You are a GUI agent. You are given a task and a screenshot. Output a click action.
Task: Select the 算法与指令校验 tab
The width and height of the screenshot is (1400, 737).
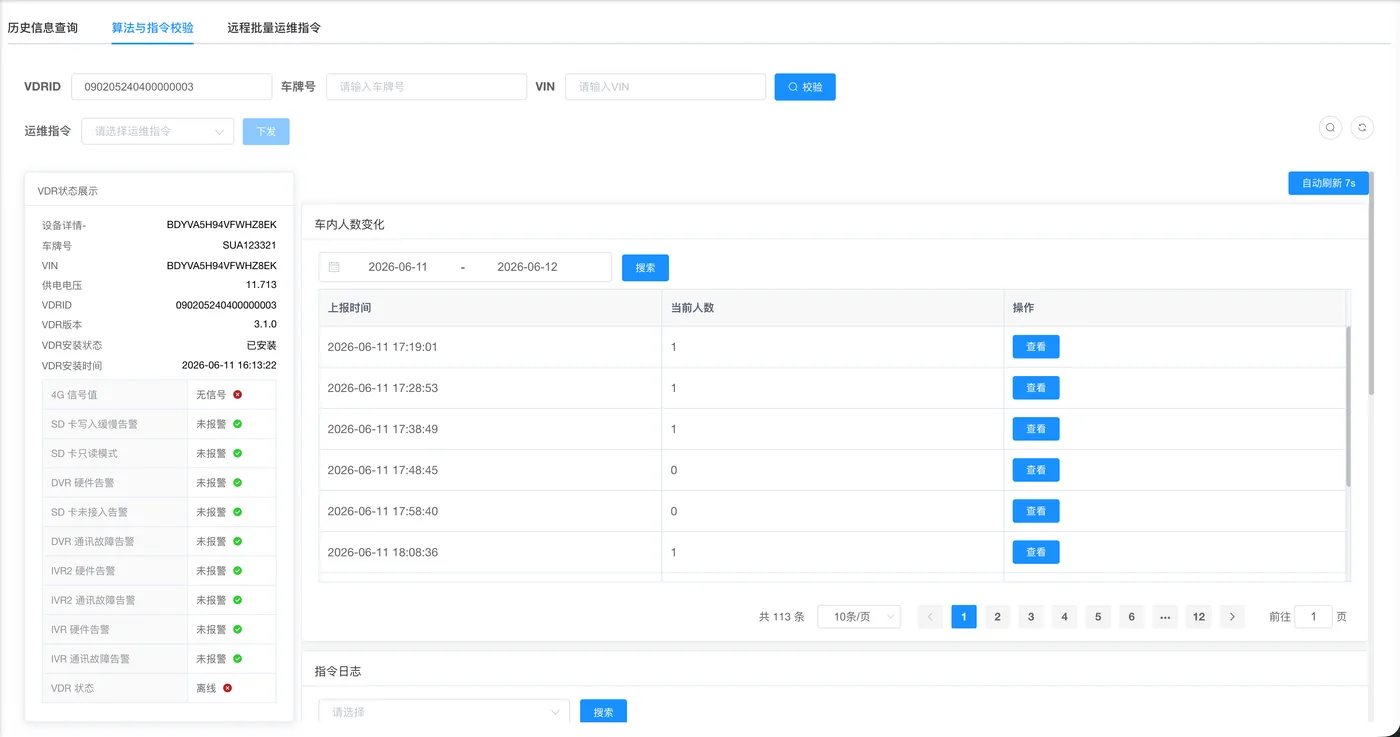tap(153, 28)
